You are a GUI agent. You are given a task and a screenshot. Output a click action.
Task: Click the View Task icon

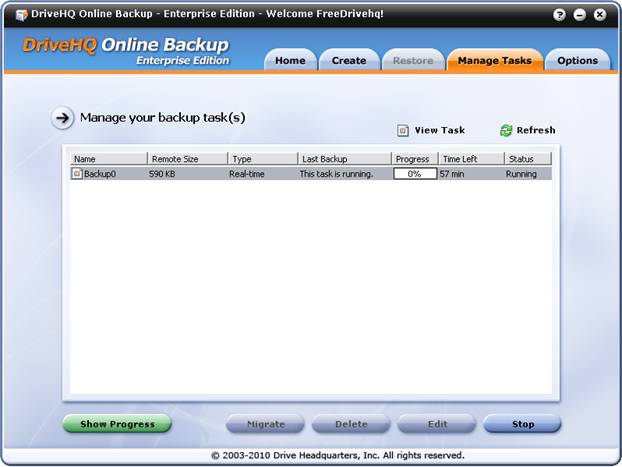pyautogui.click(x=403, y=130)
